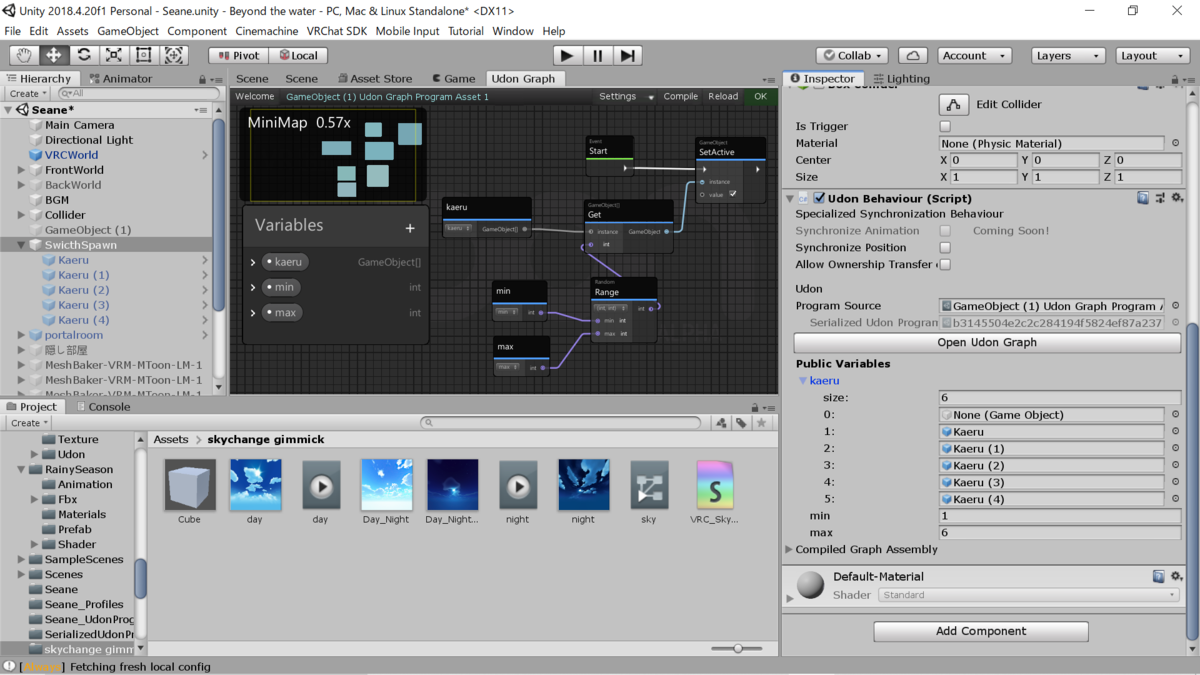Pick object for Program Source field
1200x675 pixels.
1175,306
